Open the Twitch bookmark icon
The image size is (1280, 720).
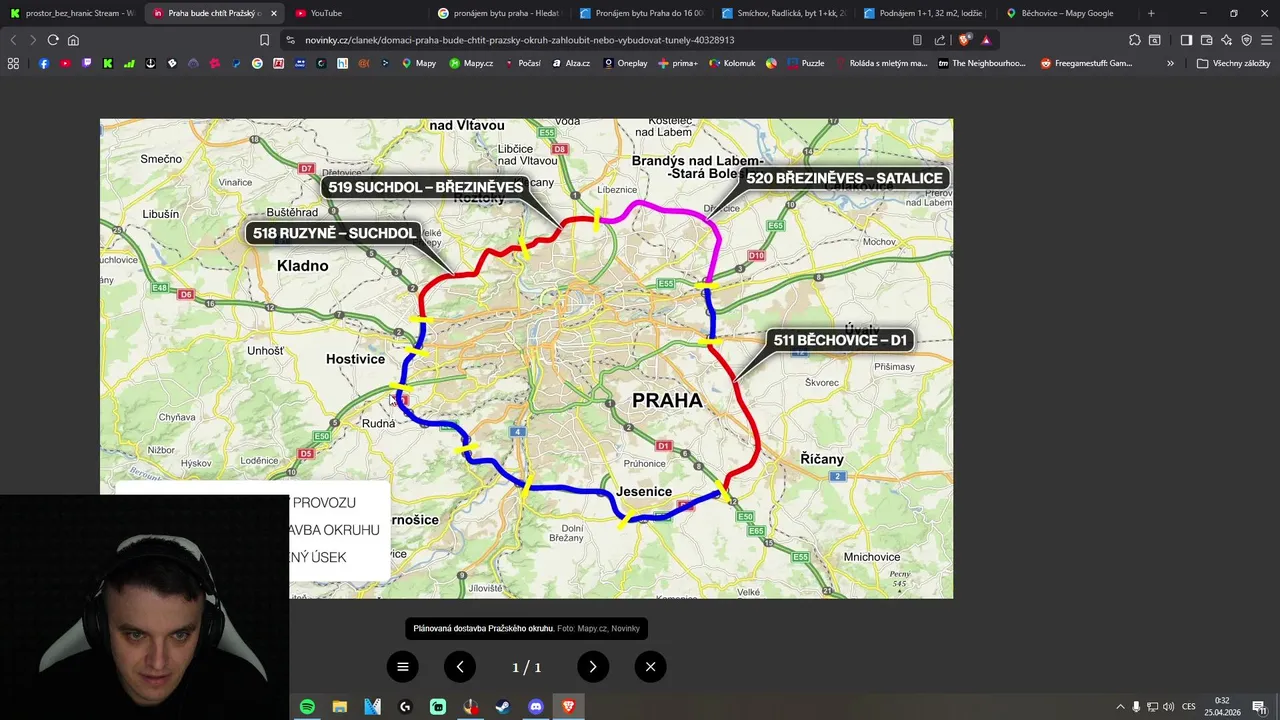click(x=86, y=63)
